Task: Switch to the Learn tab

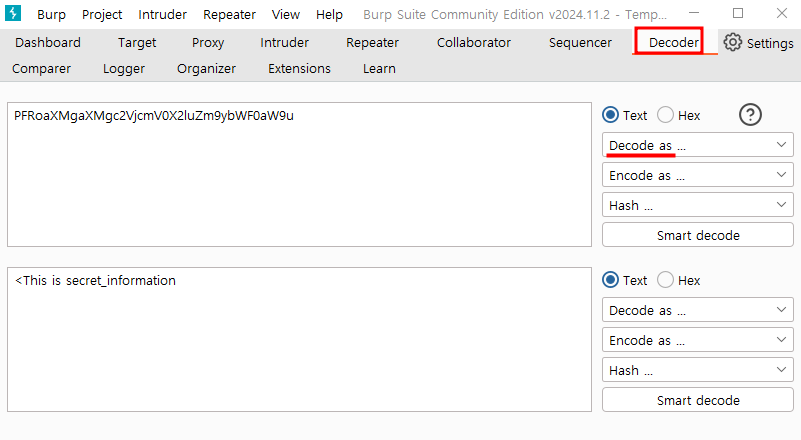Action: (x=379, y=68)
